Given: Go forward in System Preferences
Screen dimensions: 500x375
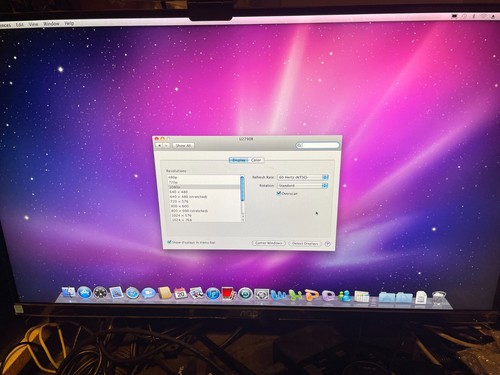Looking at the screenshot, I should [167, 146].
